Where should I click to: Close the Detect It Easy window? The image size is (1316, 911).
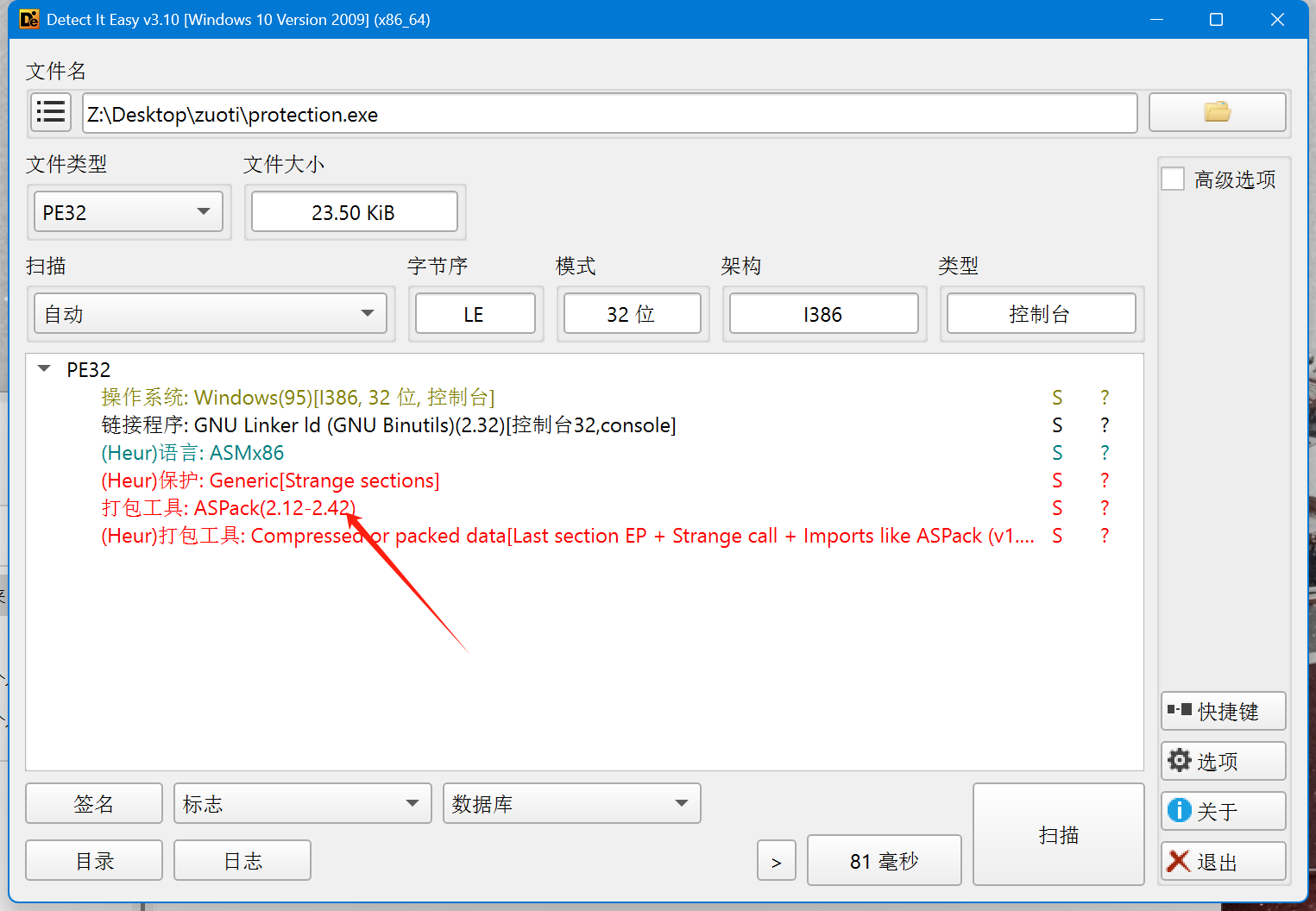pyautogui.click(x=1277, y=19)
